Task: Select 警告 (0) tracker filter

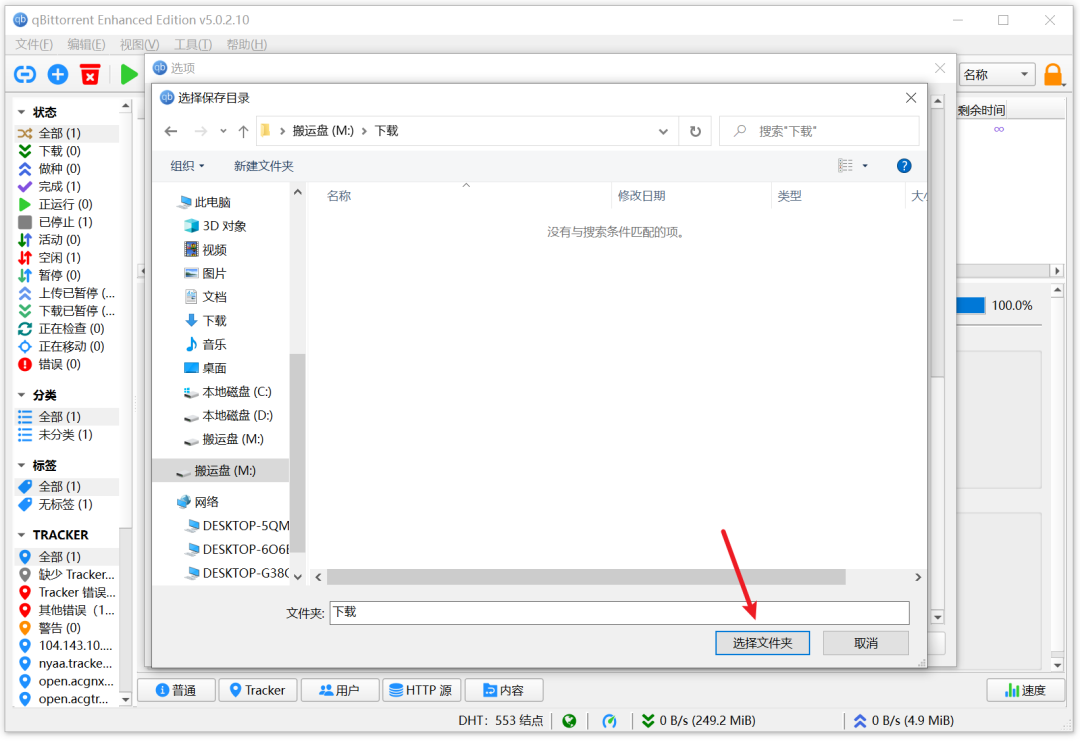Action: [59, 628]
